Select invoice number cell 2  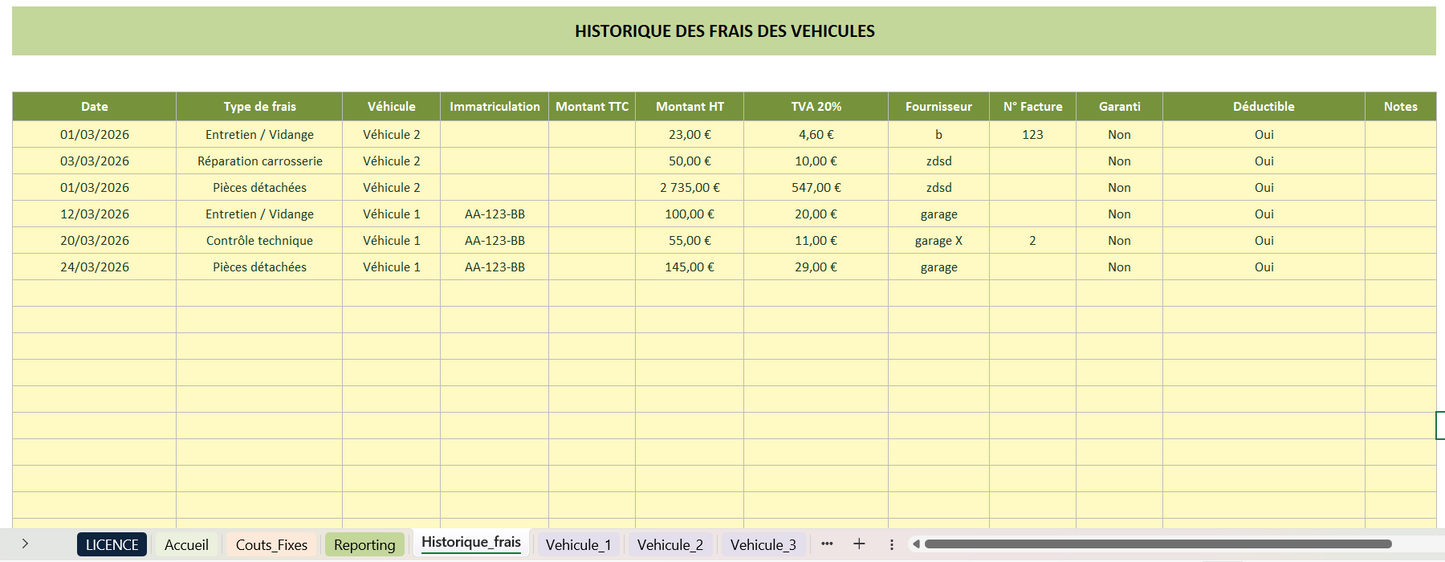tap(1033, 240)
